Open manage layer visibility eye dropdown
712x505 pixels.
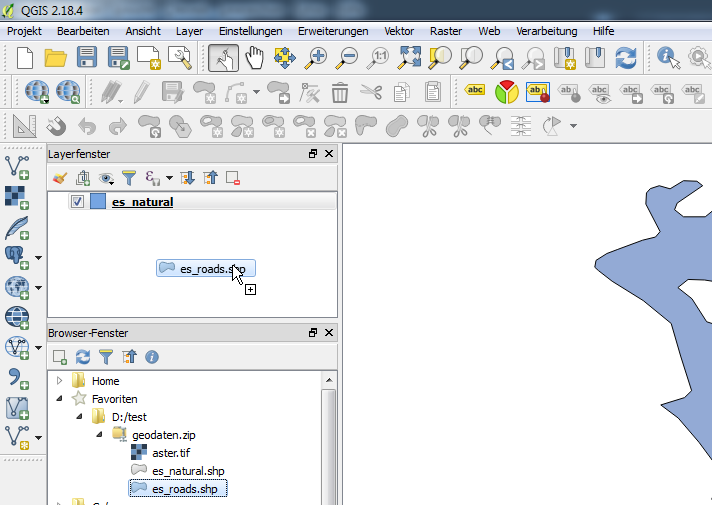[107, 178]
